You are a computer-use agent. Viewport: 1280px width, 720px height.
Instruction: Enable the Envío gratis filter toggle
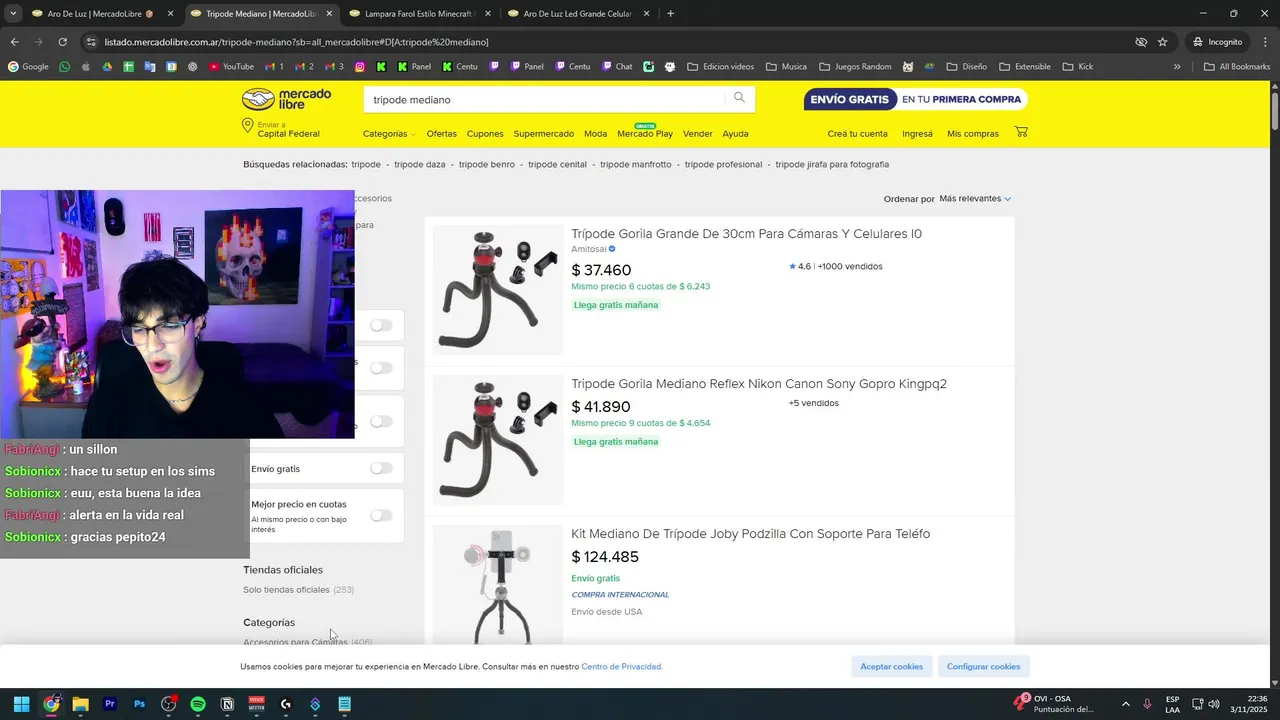click(x=381, y=468)
